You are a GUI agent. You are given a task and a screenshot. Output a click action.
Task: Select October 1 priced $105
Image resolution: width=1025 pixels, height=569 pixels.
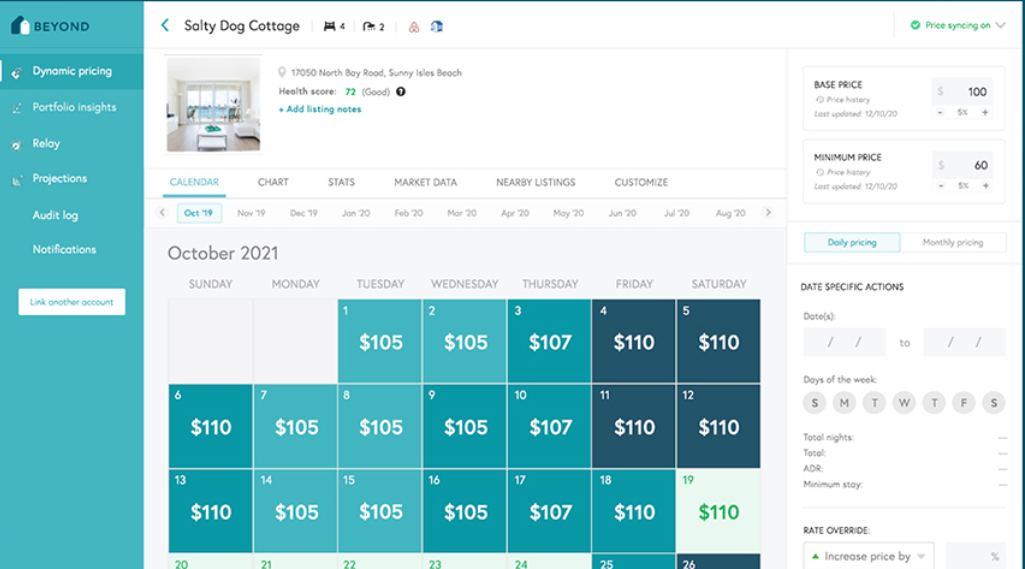click(380, 341)
